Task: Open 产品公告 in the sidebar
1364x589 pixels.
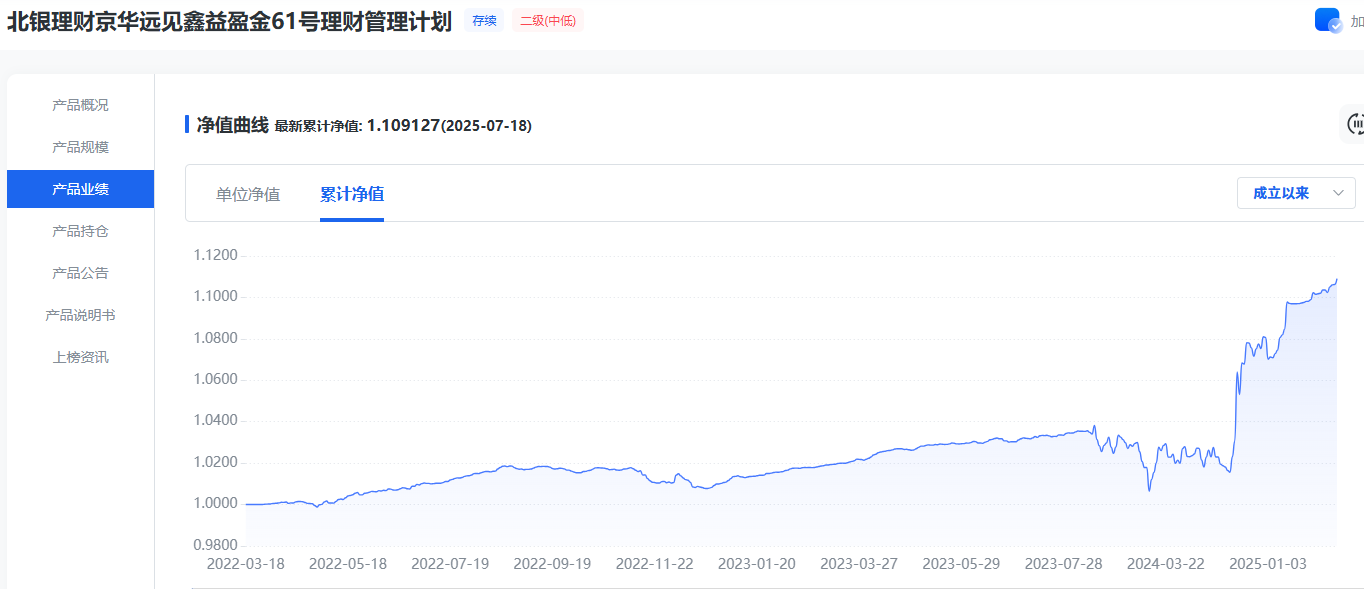Action: point(80,273)
